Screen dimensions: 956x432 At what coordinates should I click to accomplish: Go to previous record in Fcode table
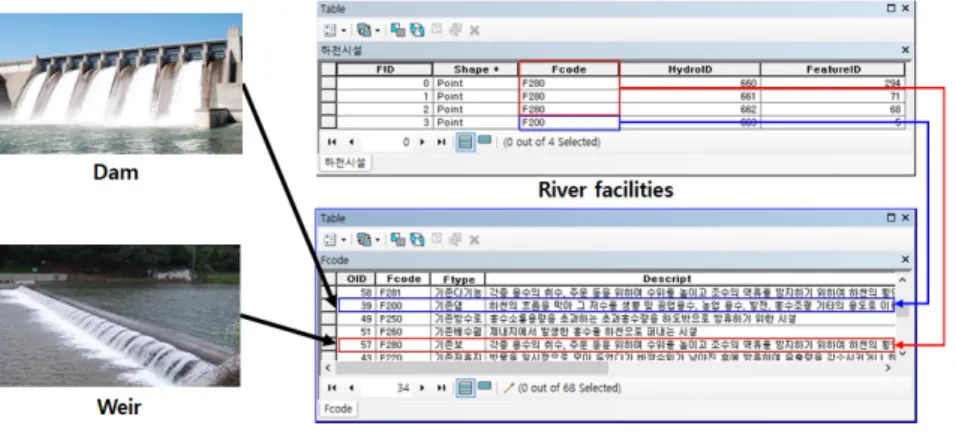point(351,388)
